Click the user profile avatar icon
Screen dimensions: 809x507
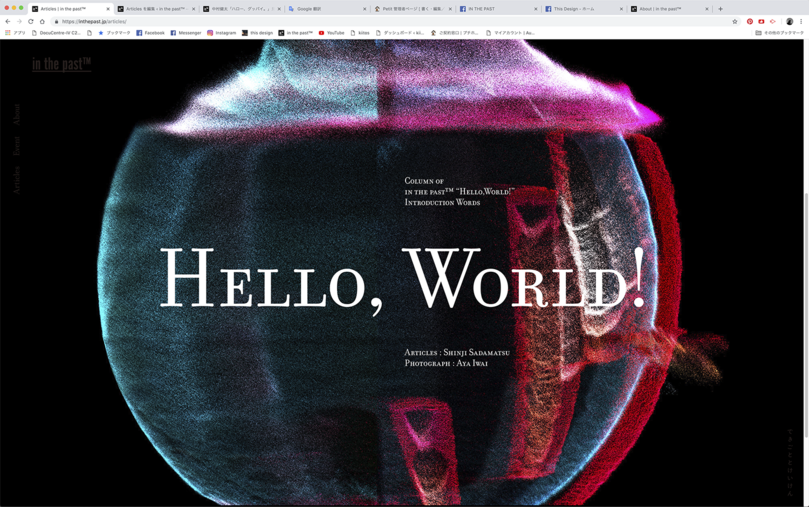789,21
